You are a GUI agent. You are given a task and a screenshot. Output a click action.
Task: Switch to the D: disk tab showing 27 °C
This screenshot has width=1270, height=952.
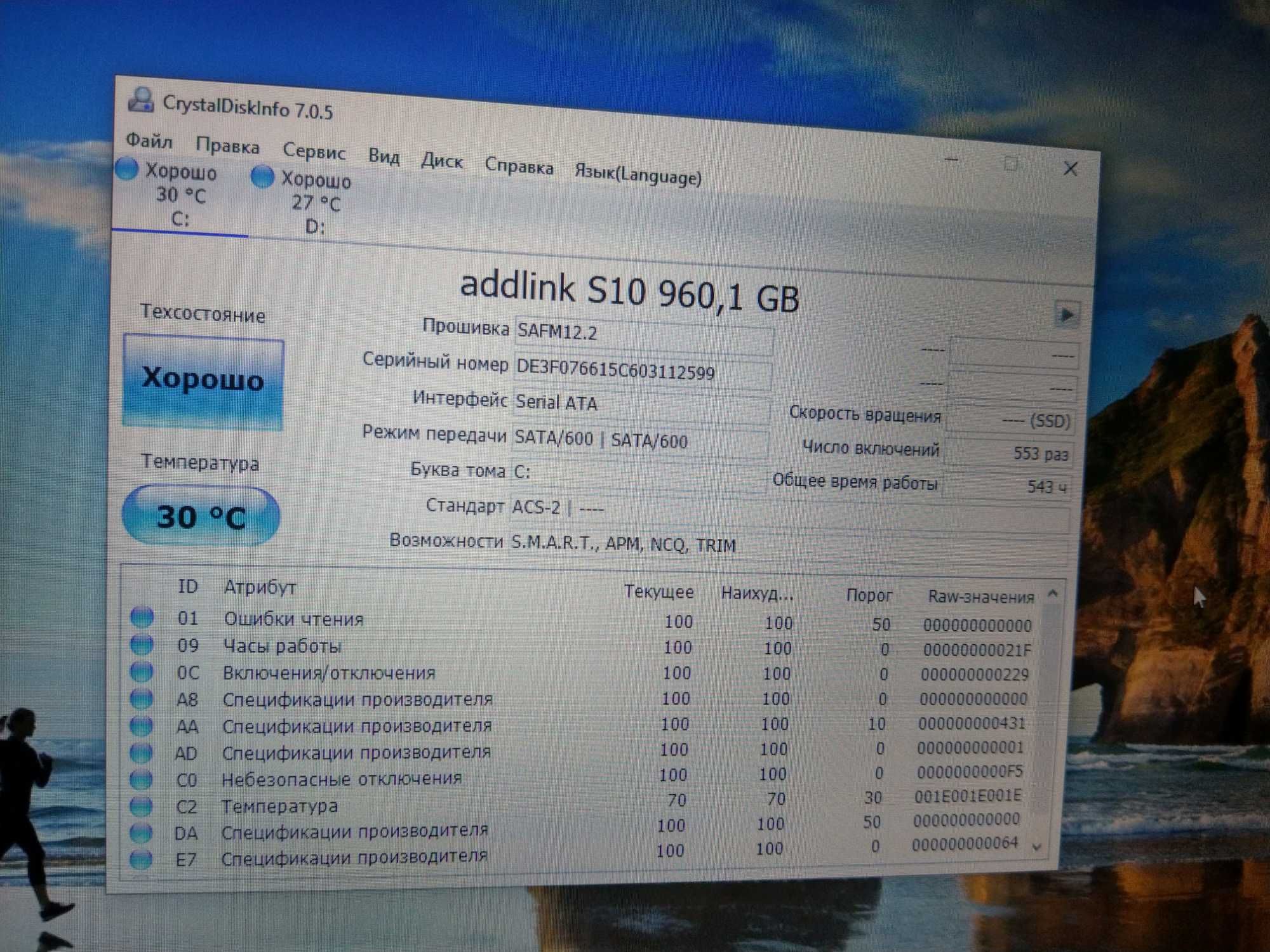316,203
